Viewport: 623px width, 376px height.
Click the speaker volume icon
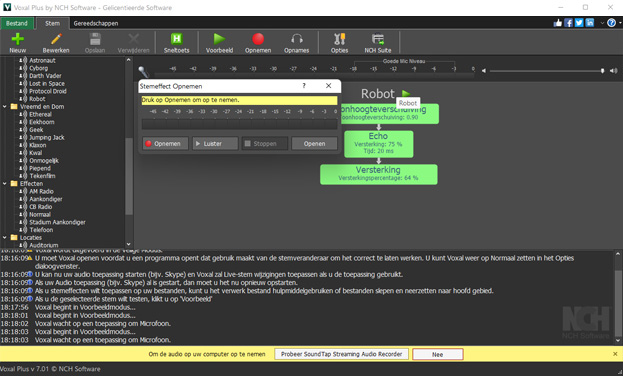pyautogui.click(x=614, y=71)
